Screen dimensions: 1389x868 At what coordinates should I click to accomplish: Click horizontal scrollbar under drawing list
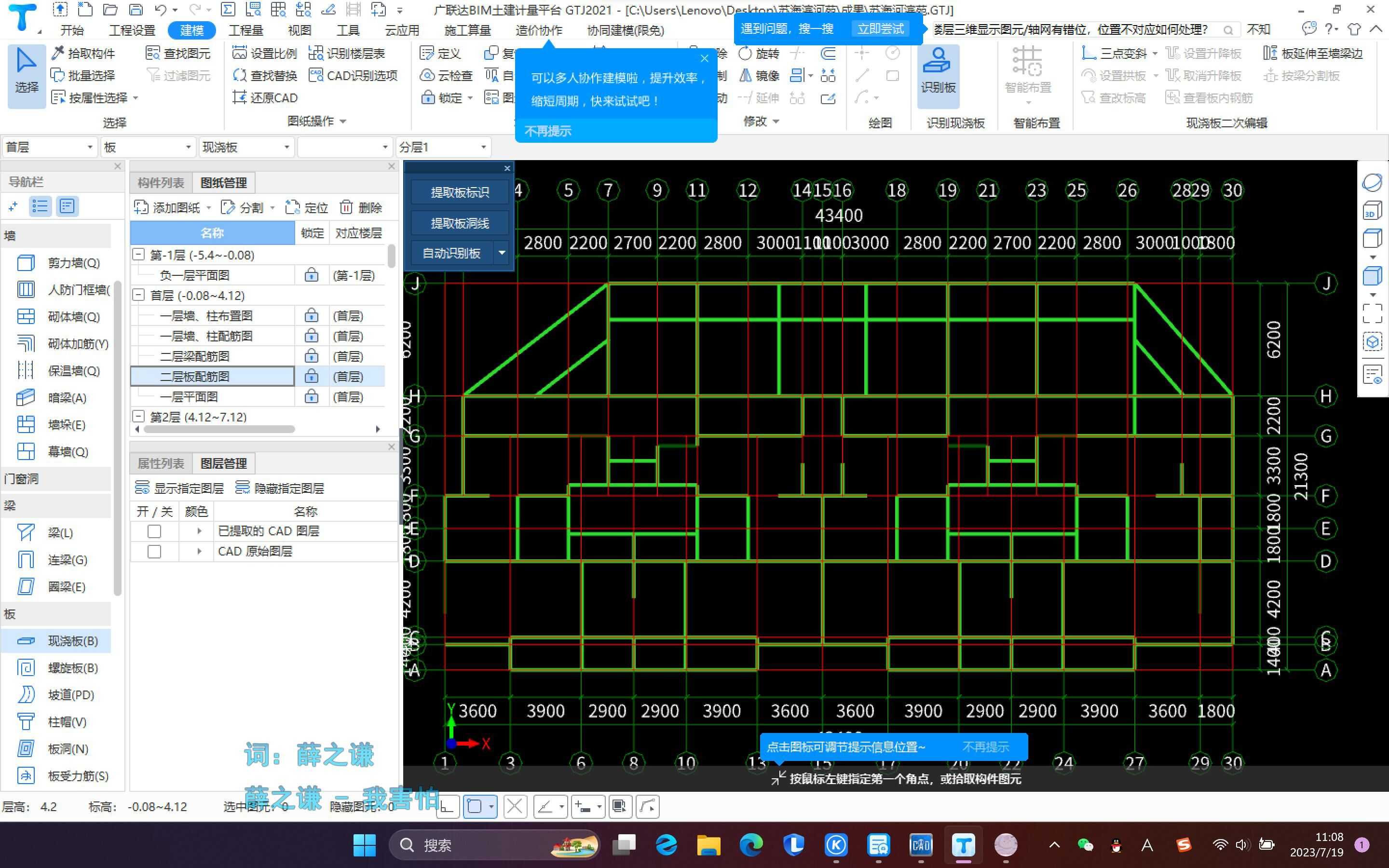point(219,429)
